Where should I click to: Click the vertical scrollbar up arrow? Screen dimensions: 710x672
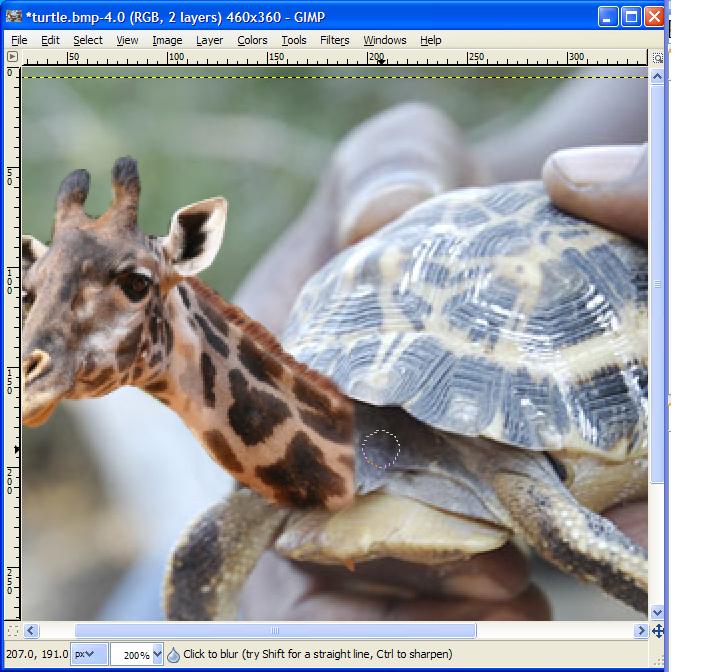pos(657,75)
